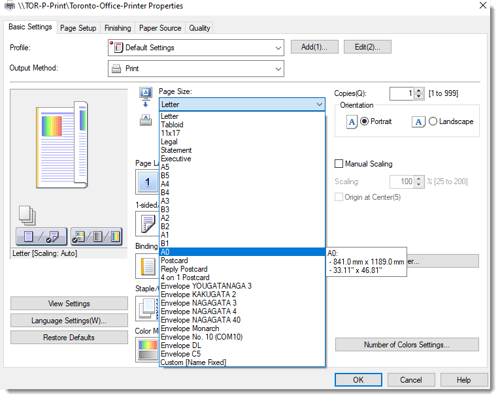Screen dimensions: 500x399
Task: Click the 1 on 1 page layout icon
Action: [x=147, y=182]
